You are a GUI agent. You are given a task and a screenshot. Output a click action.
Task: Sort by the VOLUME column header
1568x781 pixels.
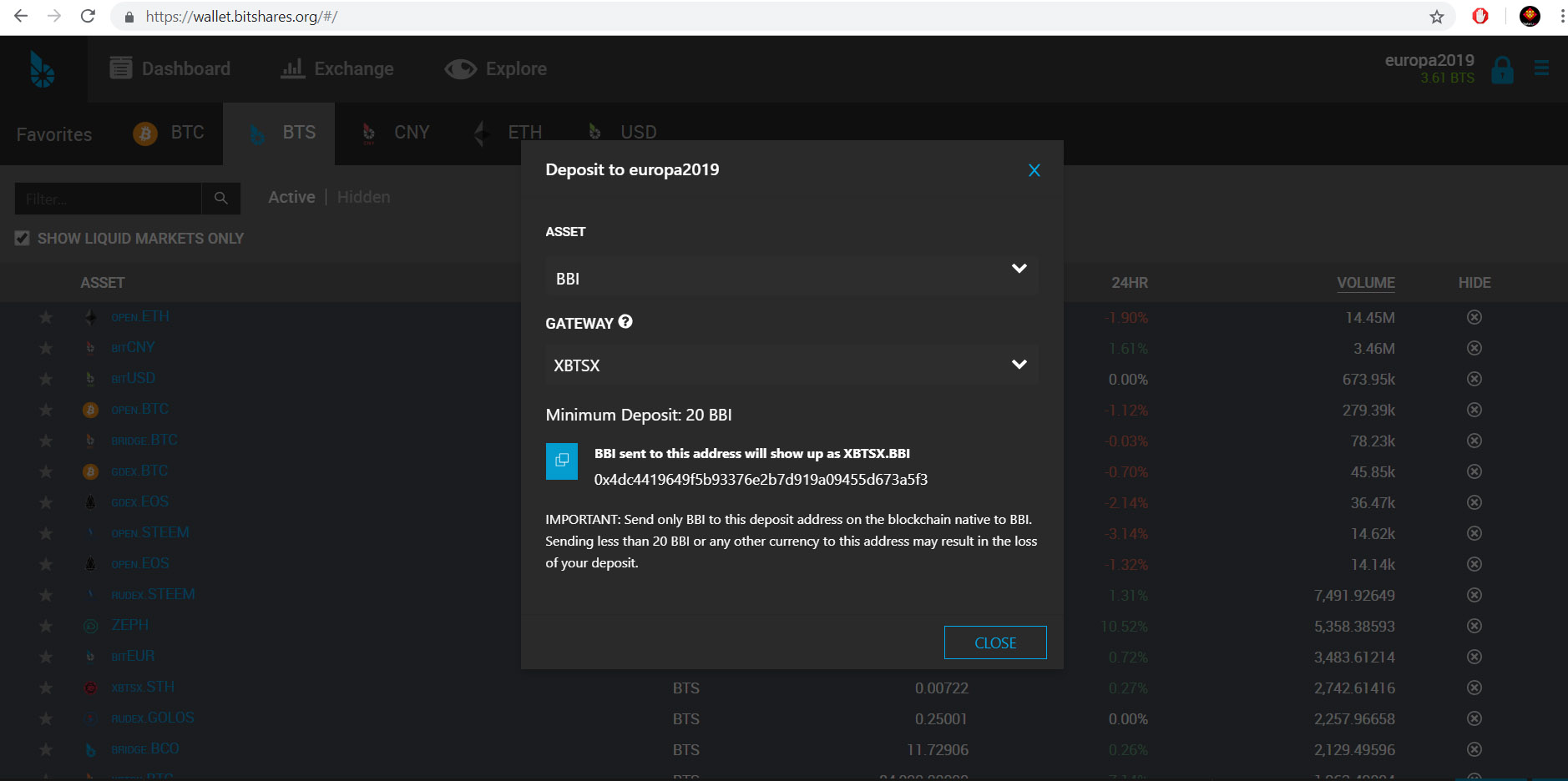[1365, 283]
